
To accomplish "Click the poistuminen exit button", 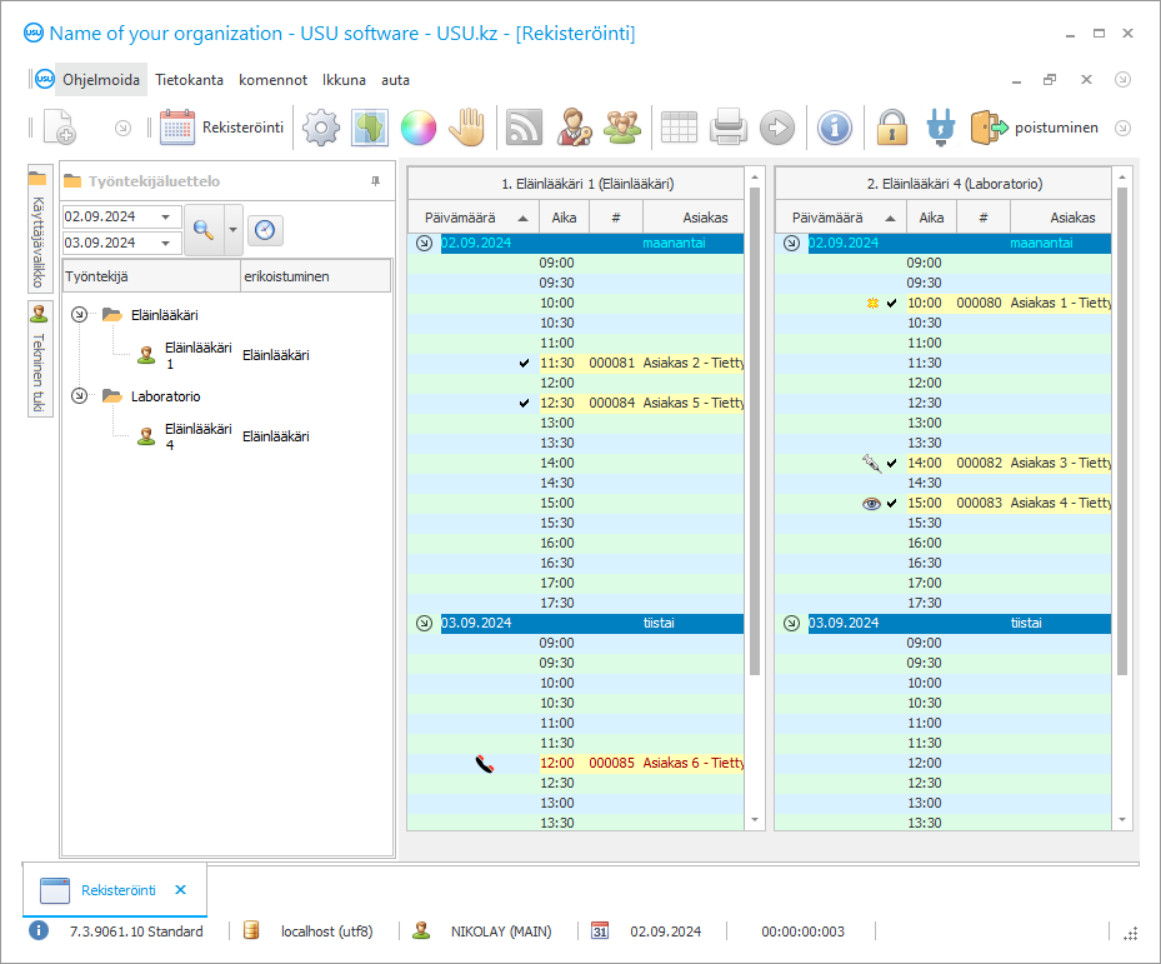I will [1034, 127].
